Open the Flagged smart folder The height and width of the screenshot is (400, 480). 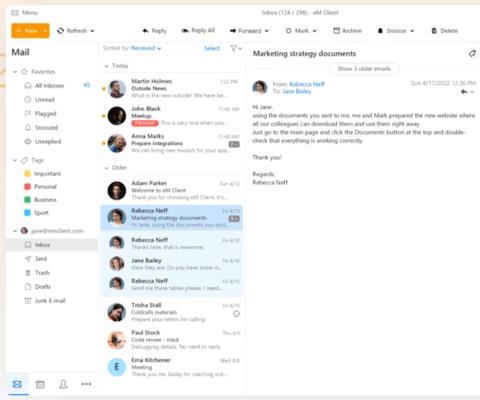52,114
